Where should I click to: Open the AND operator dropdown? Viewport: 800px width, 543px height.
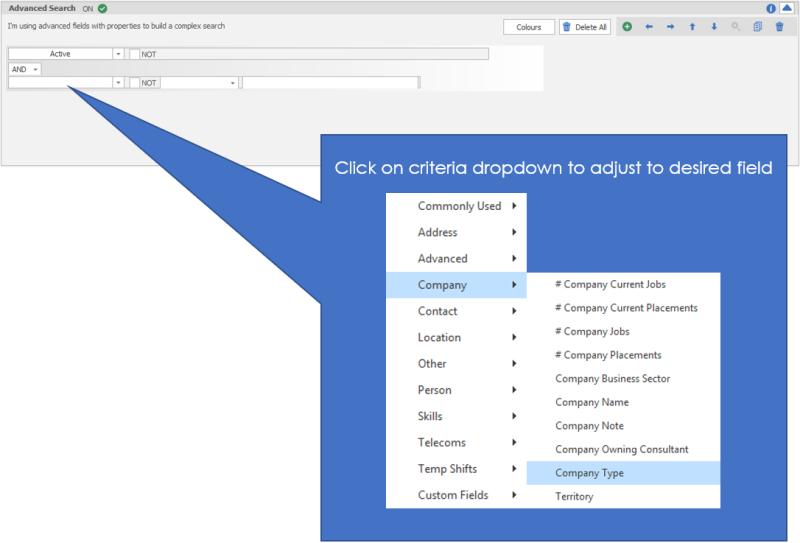pos(36,69)
